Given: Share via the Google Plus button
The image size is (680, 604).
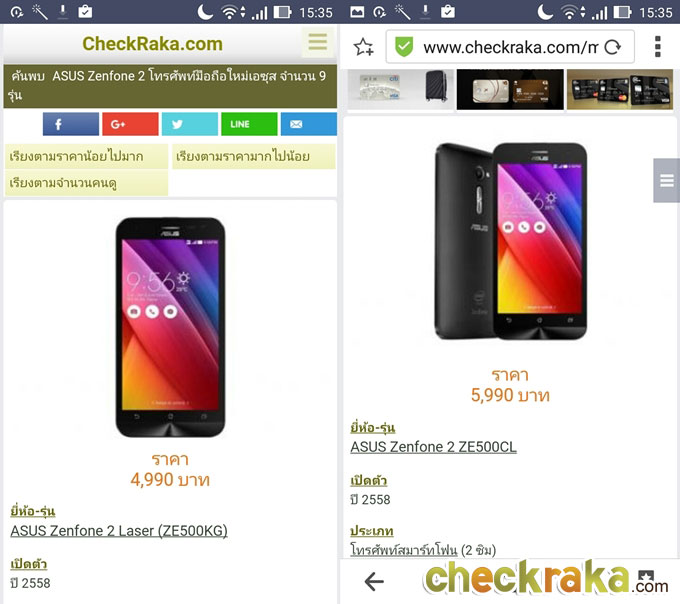Looking at the screenshot, I should click(130, 124).
